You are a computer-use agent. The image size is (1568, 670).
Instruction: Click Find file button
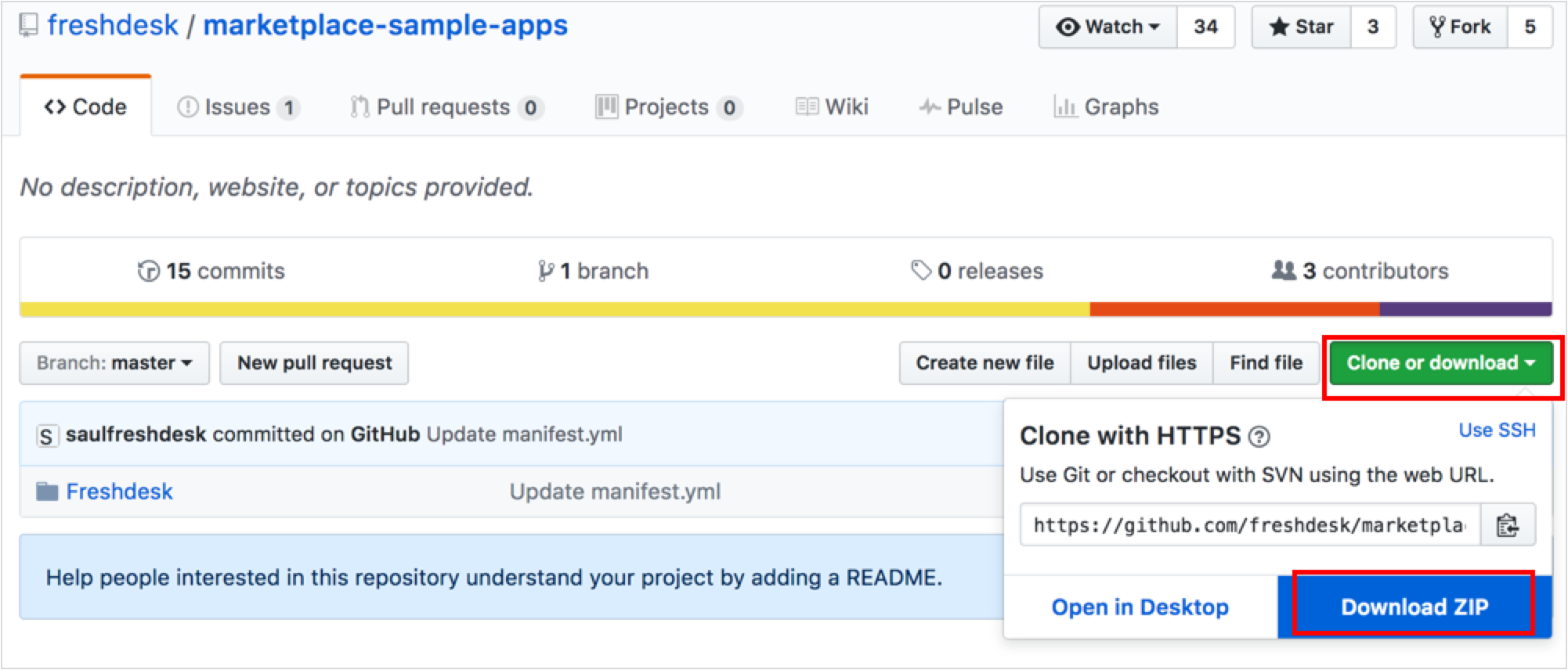coord(1266,363)
